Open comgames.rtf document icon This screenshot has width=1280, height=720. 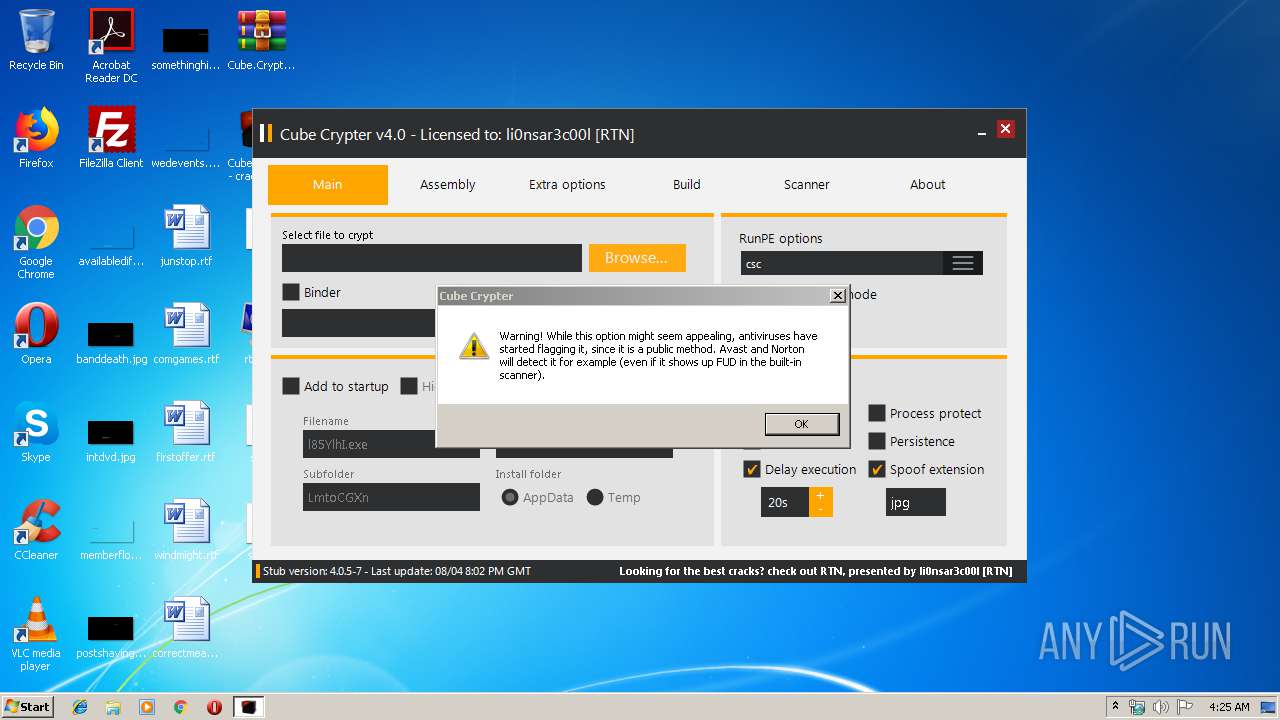[x=186, y=334]
